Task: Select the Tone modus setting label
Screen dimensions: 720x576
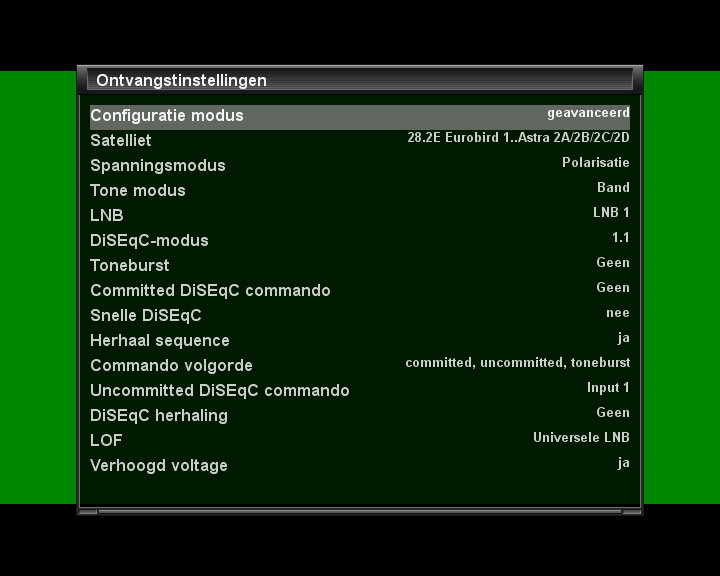Action: (138, 190)
